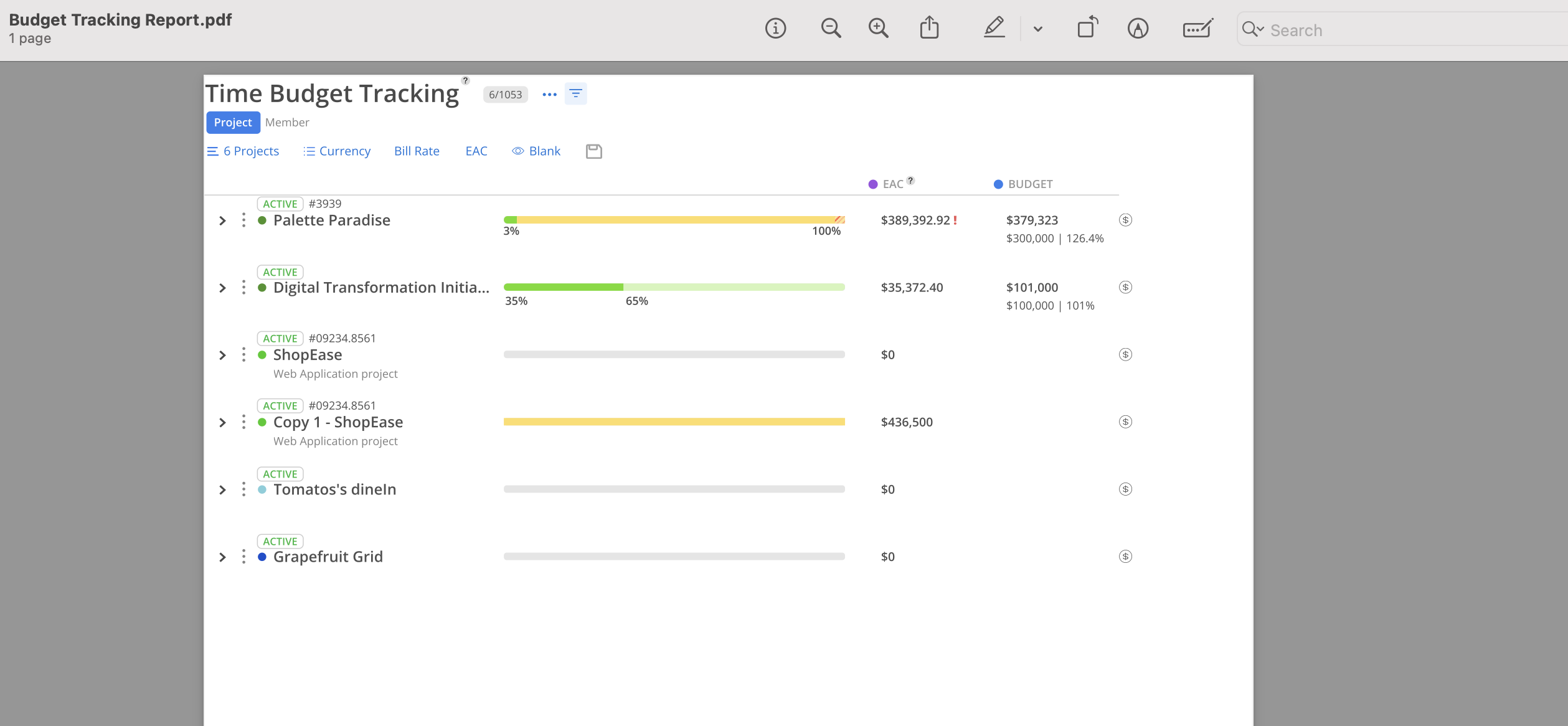The image size is (1568, 726).
Task: Open the Share menu icon
Action: tap(929, 28)
